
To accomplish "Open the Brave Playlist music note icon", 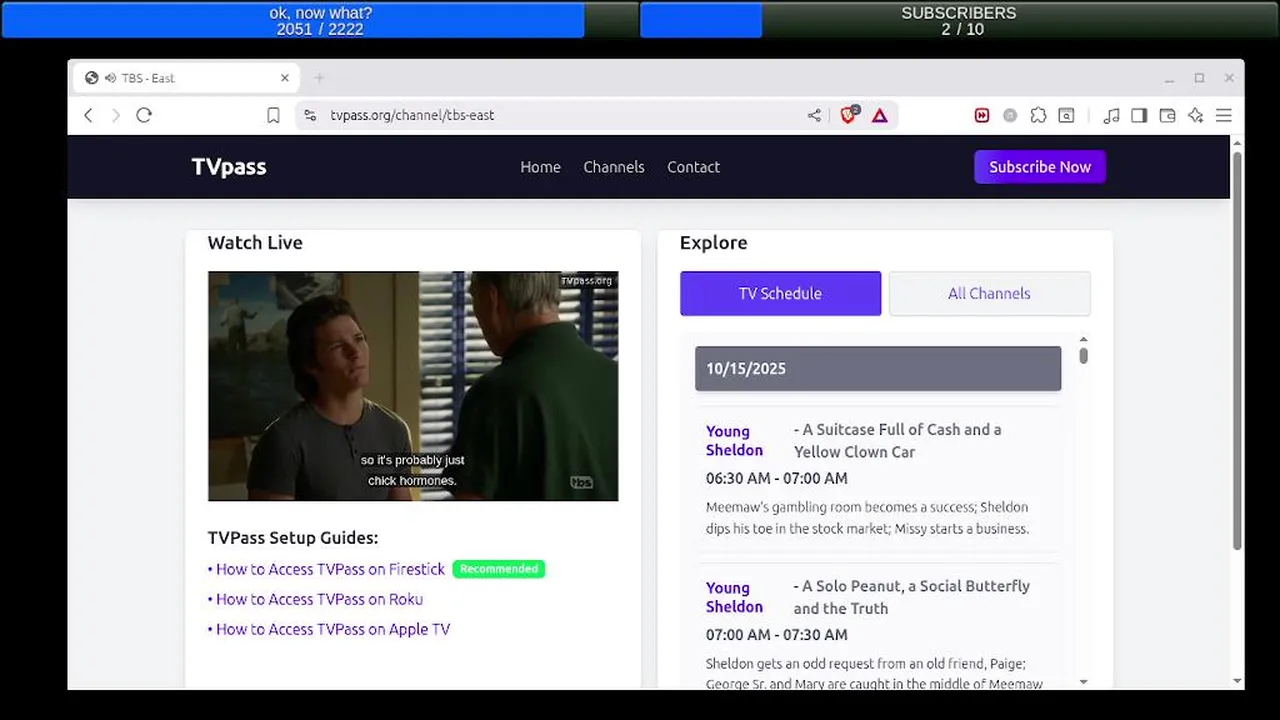I will click(1111, 115).
